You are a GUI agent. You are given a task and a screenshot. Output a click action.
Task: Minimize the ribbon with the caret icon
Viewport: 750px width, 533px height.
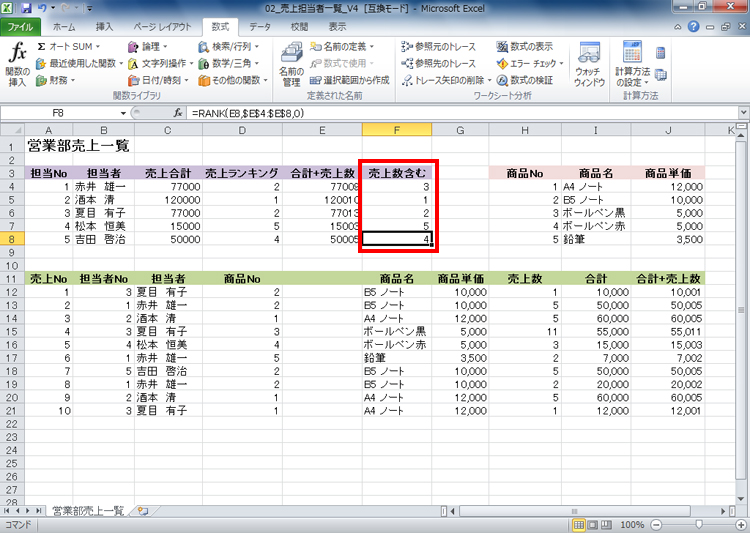pyautogui.click(x=678, y=27)
